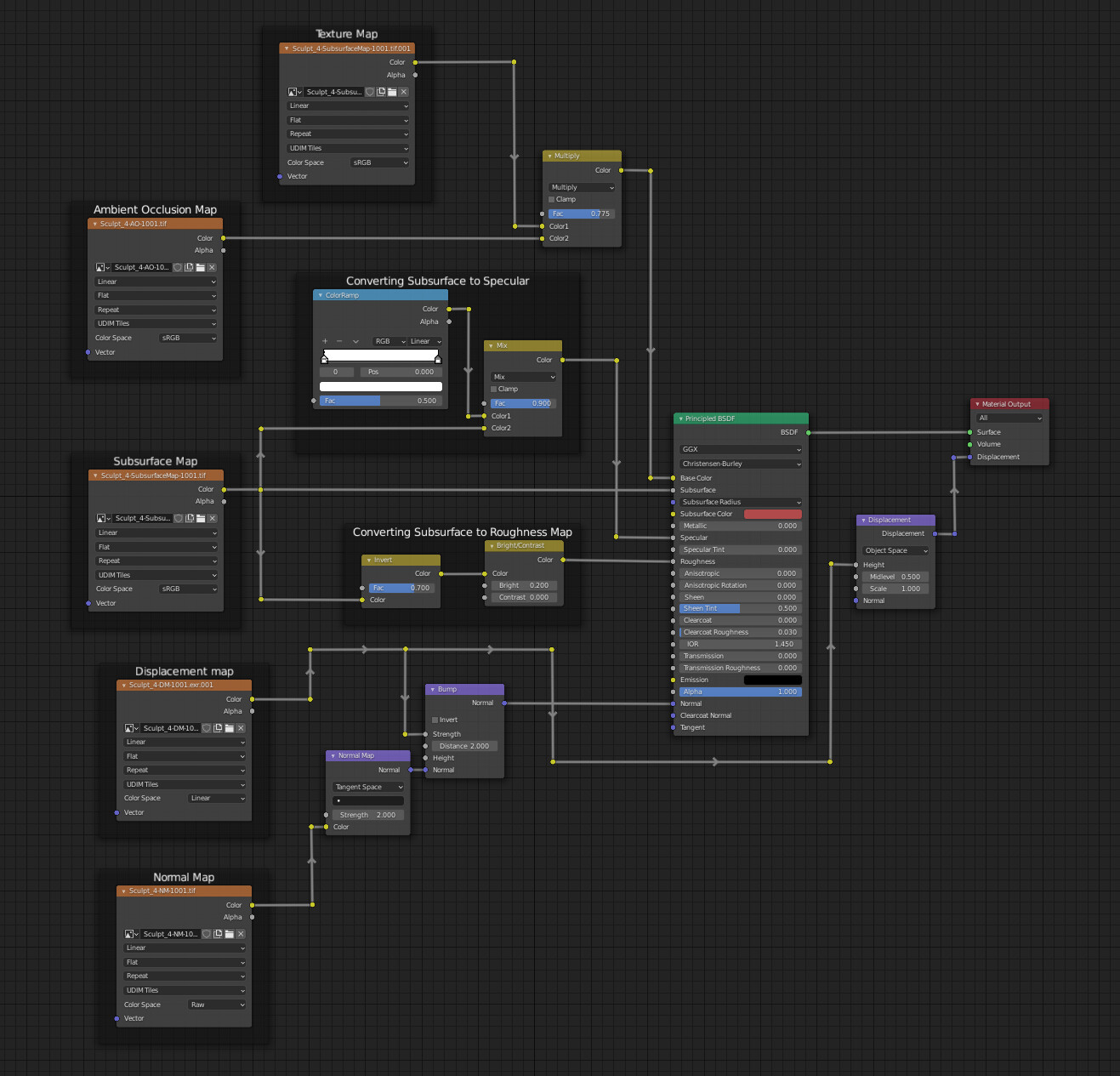
Task: Add a color stop in ColorRamp
Action: click(325, 341)
